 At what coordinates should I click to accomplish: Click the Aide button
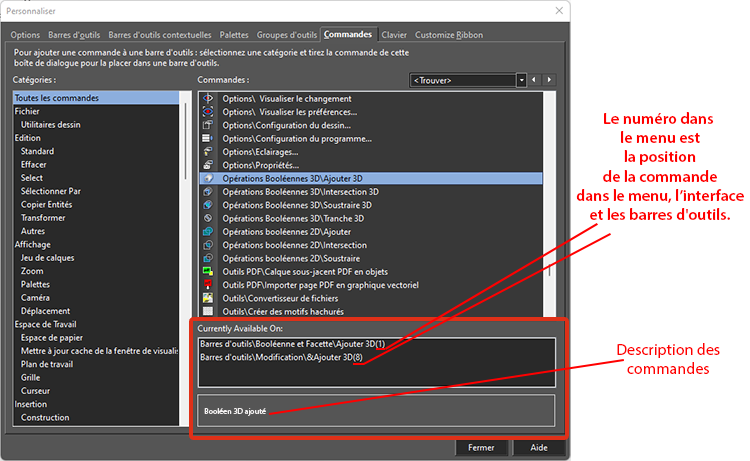tap(539, 448)
